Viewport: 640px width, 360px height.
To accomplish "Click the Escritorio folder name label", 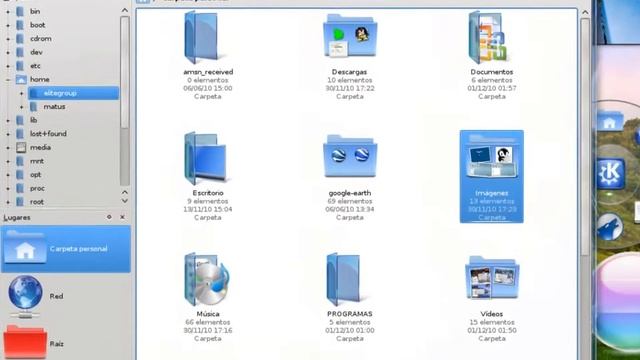I will click(208, 193).
